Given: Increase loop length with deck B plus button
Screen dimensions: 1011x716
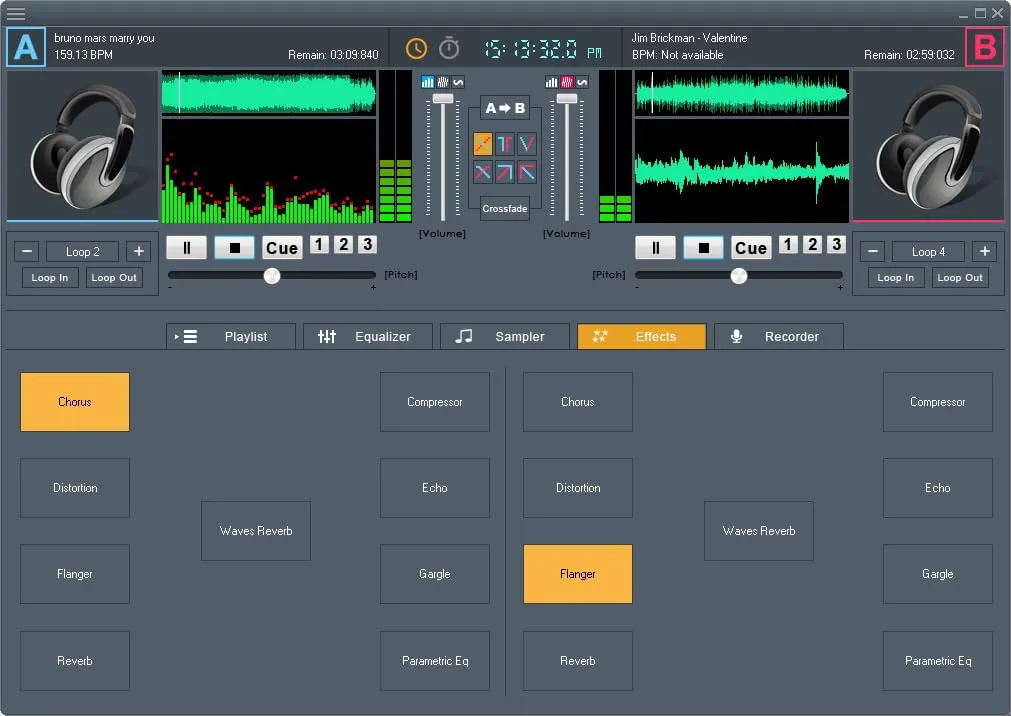Looking at the screenshot, I should click(984, 251).
